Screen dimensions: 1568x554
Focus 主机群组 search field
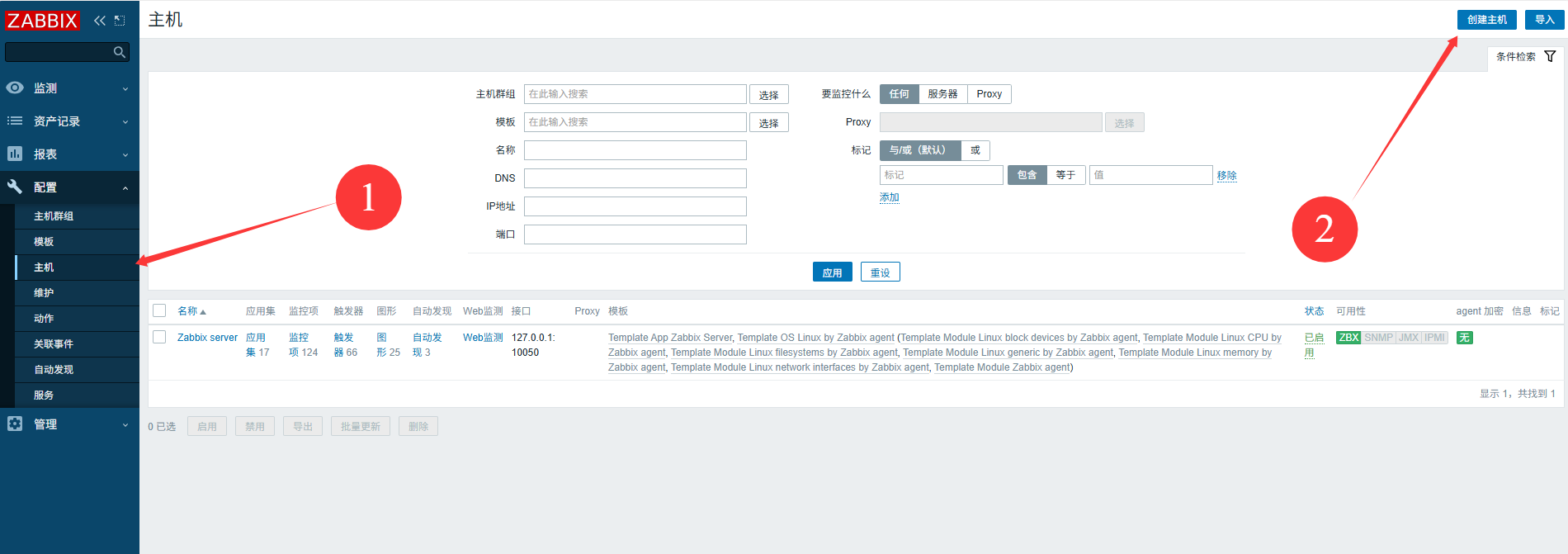[635, 94]
